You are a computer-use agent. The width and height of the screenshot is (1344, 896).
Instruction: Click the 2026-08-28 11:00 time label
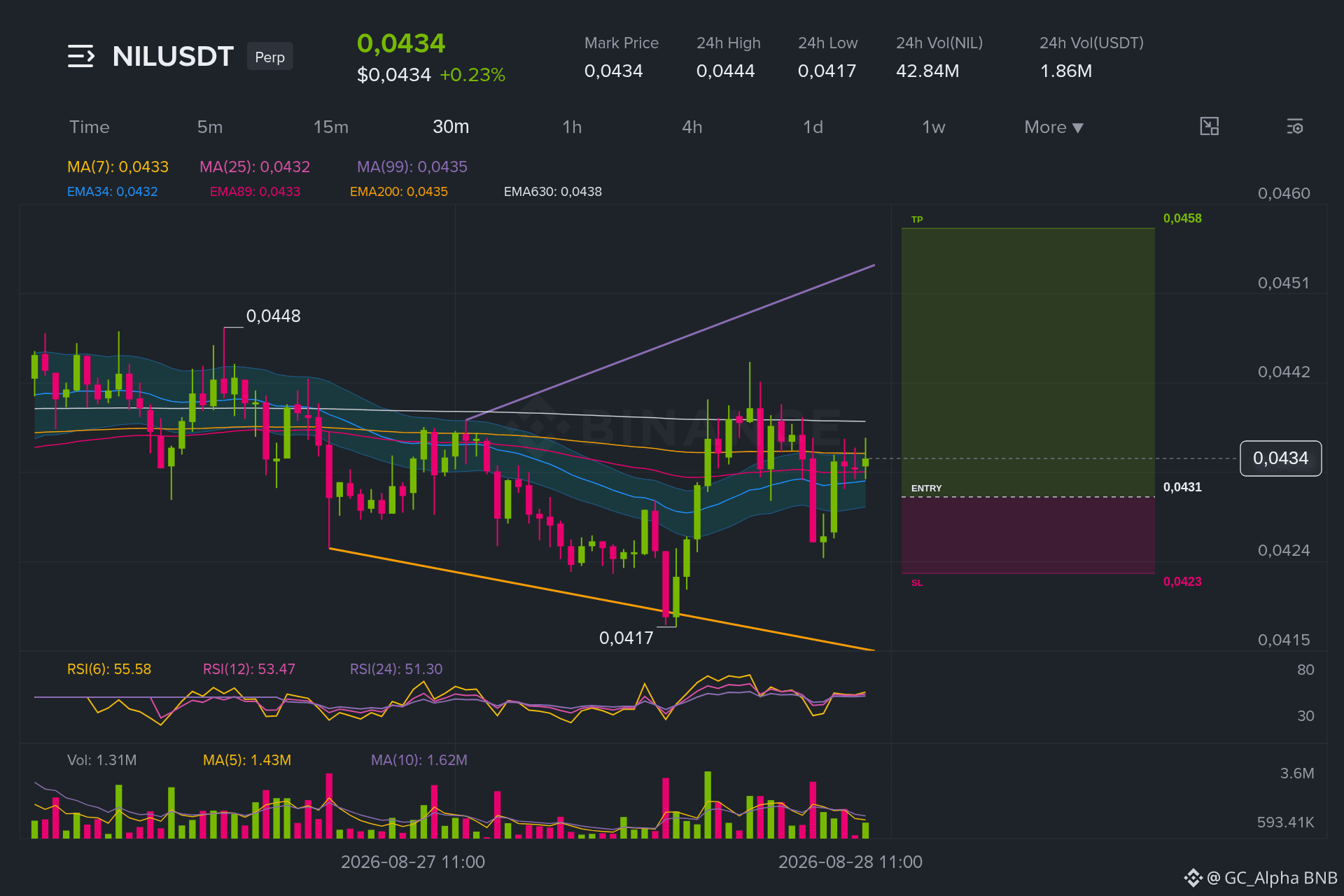point(850,862)
